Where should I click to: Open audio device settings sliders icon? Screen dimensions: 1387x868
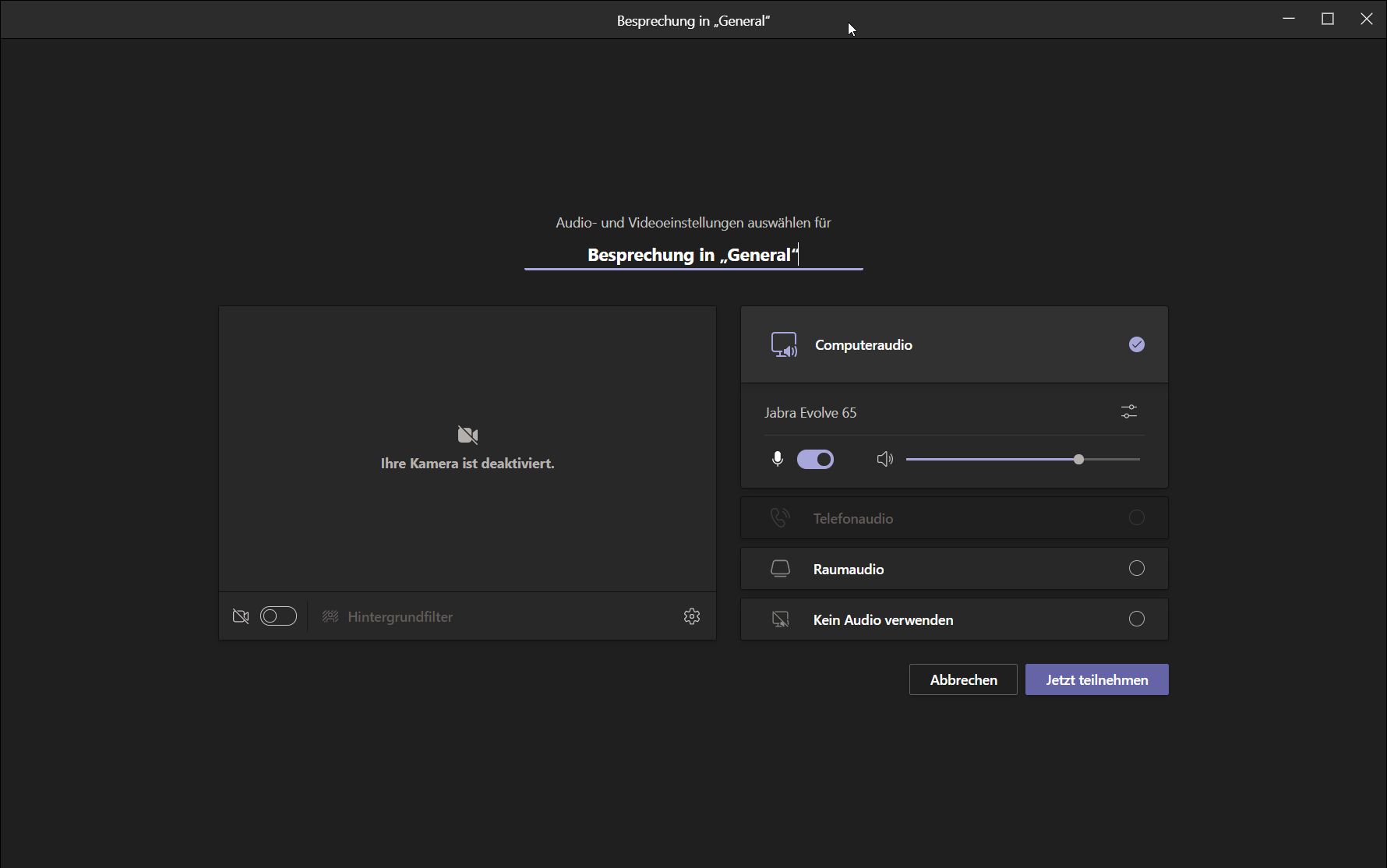1128,411
